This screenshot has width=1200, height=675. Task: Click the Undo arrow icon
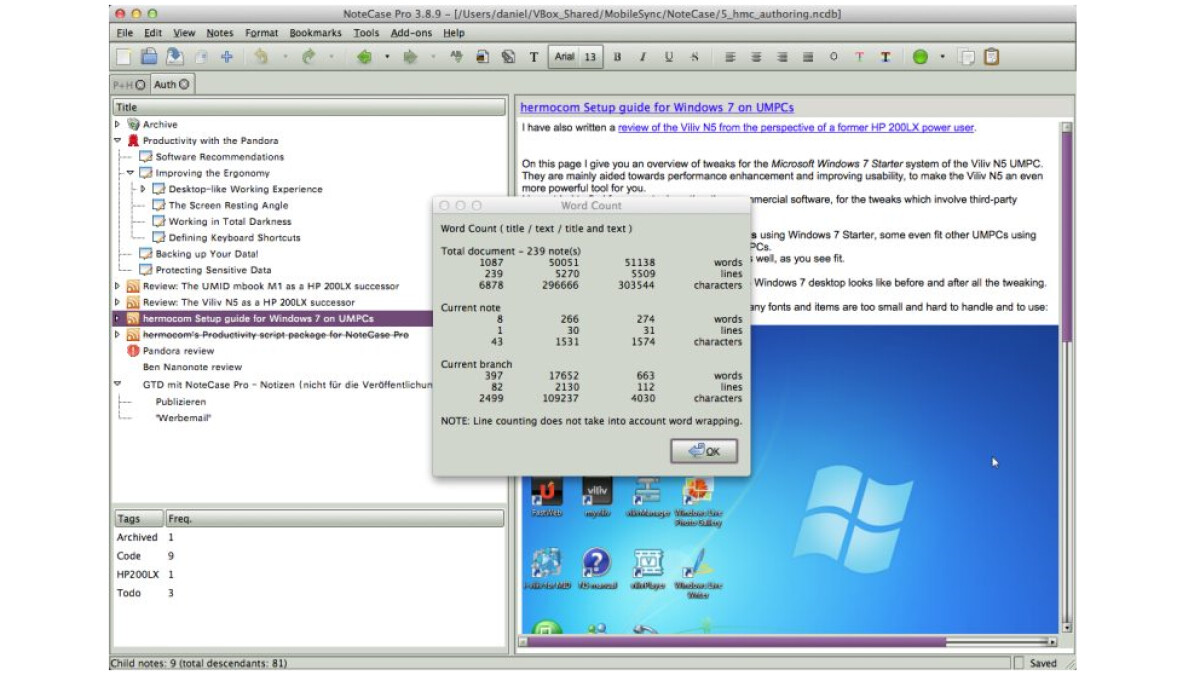tap(261, 57)
